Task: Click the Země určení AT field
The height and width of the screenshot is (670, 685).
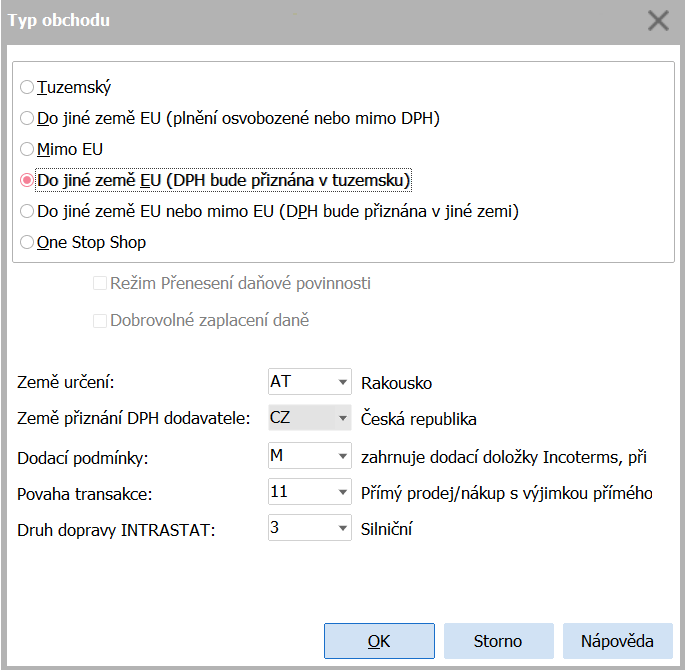Action: [x=300, y=383]
